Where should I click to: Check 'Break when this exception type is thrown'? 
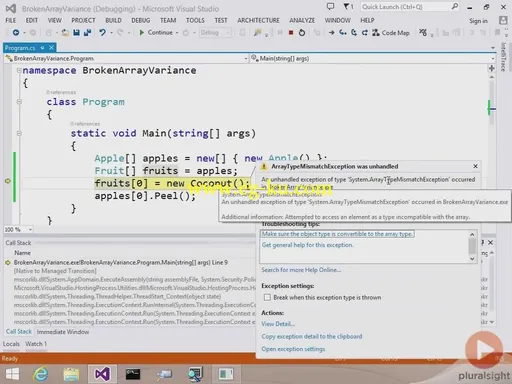(x=267, y=297)
